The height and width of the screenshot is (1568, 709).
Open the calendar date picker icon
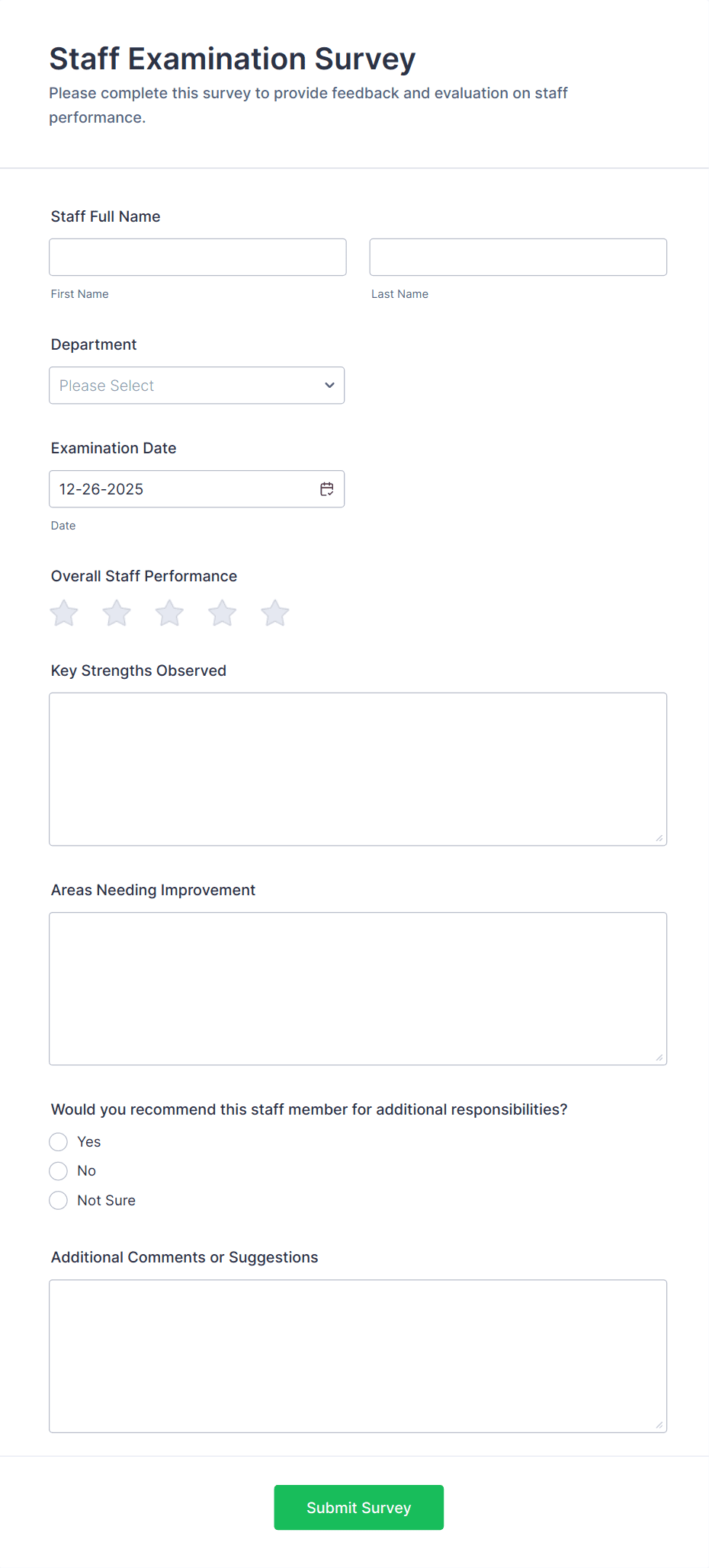[326, 488]
